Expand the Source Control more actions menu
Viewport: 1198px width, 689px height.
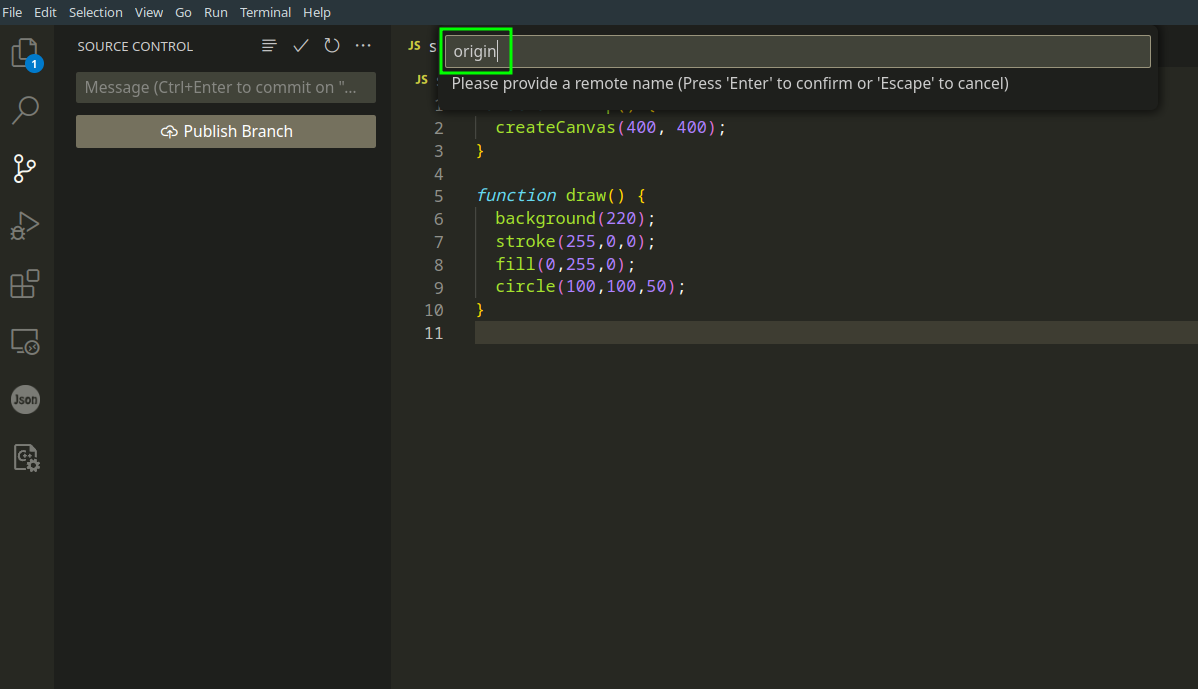[363, 46]
